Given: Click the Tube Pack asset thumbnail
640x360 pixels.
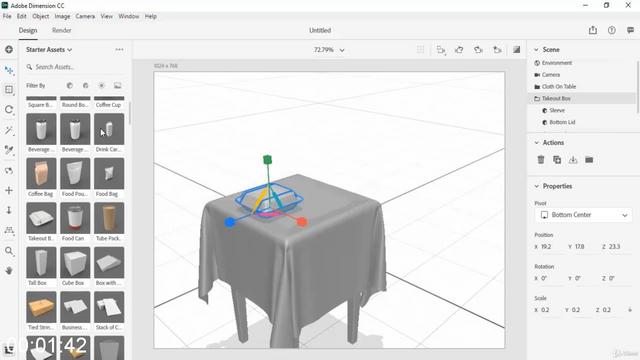Looking at the screenshot, I should tap(109, 218).
